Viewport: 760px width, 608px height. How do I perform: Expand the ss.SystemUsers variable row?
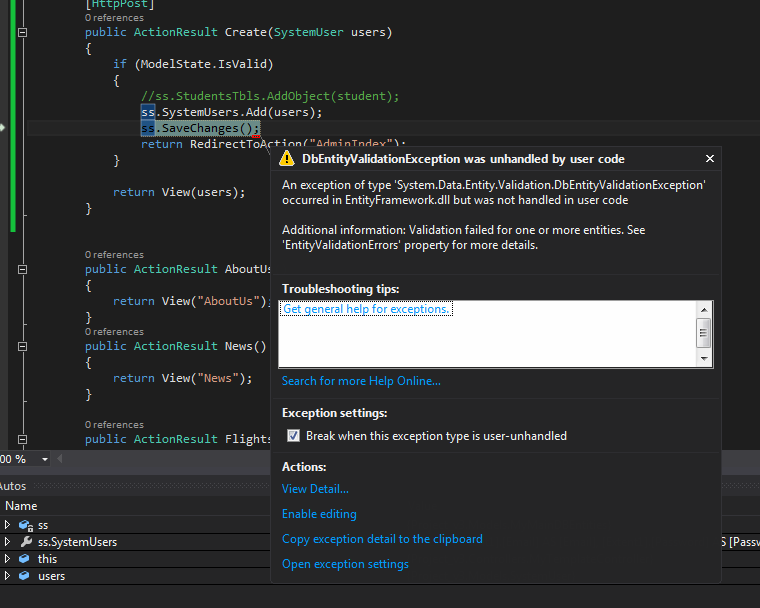click(x=8, y=542)
